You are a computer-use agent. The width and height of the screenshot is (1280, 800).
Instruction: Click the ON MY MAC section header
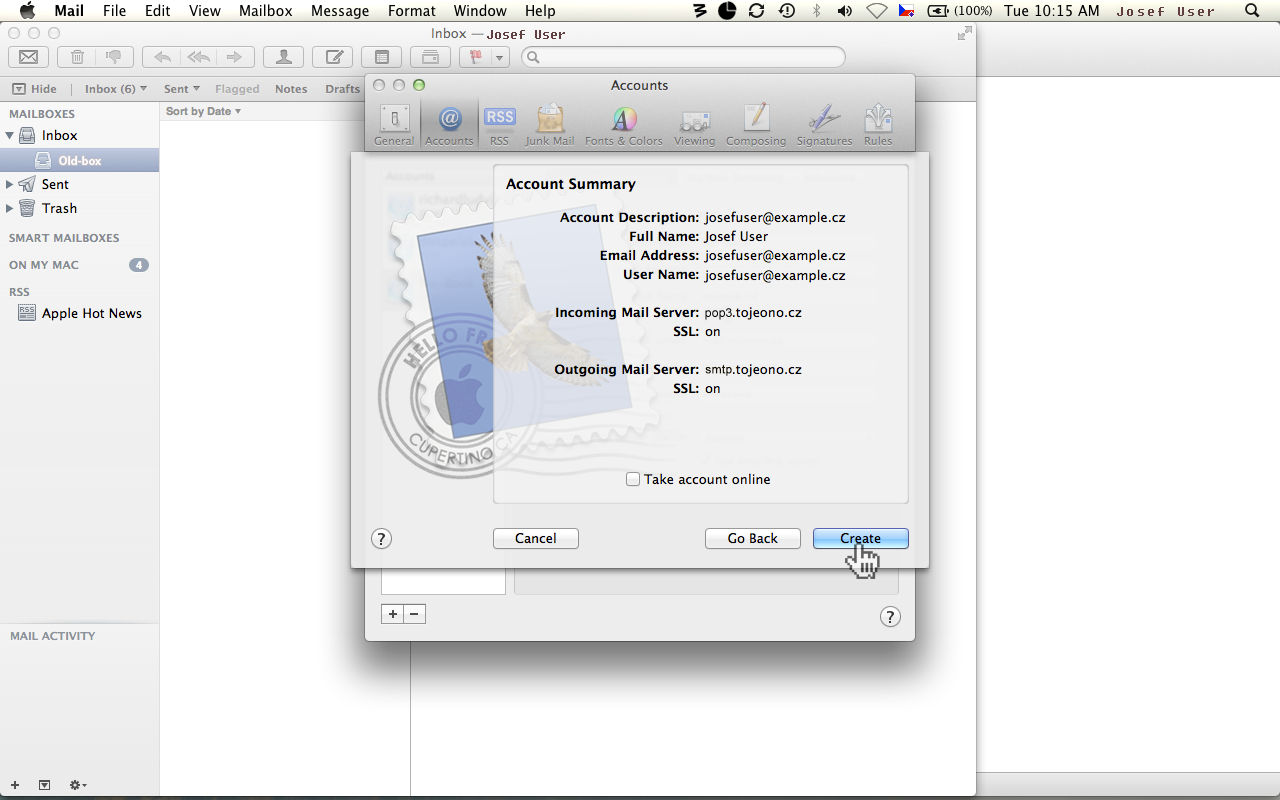pos(44,265)
